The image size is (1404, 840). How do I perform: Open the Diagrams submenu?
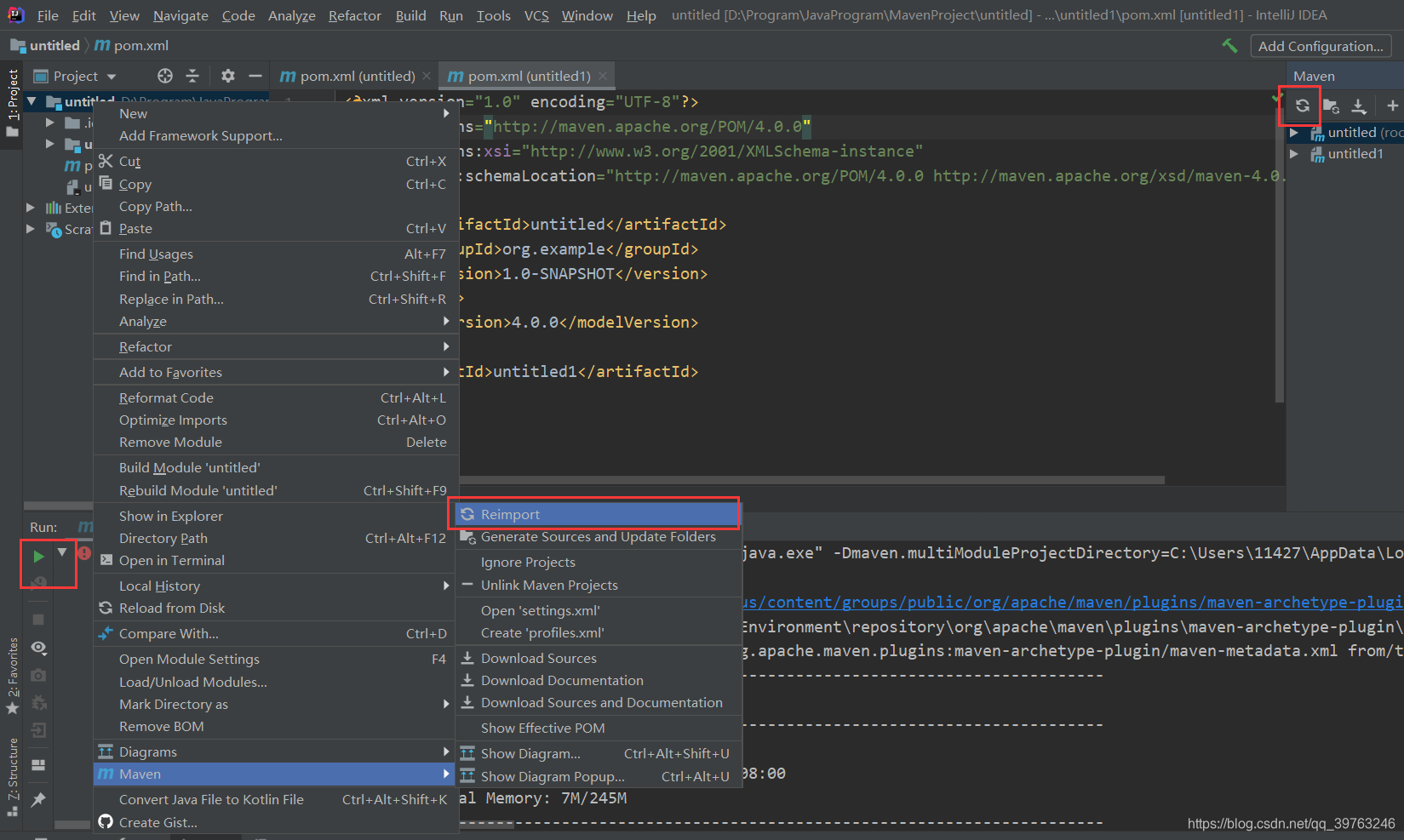tap(276, 751)
